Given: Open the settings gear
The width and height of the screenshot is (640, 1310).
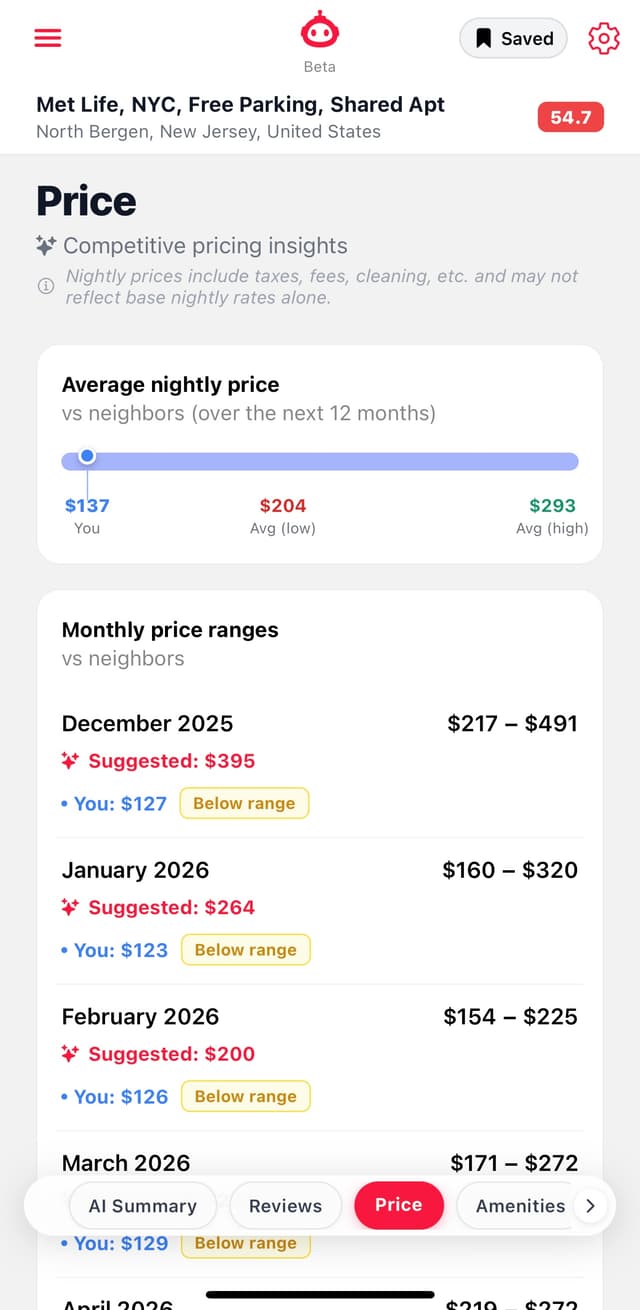Looking at the screenshot, I should coord(603,38).
